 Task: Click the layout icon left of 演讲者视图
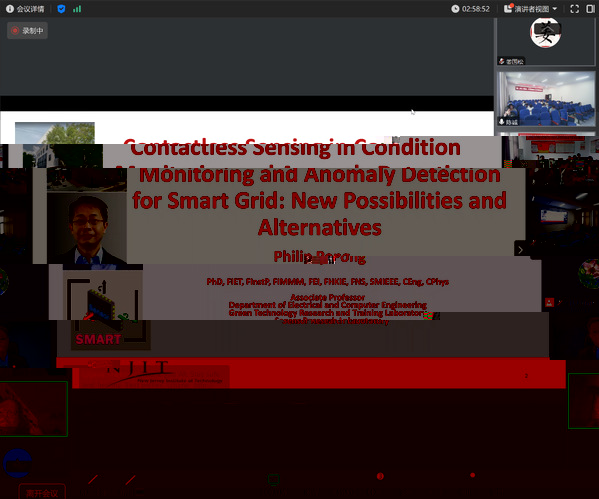508,8
